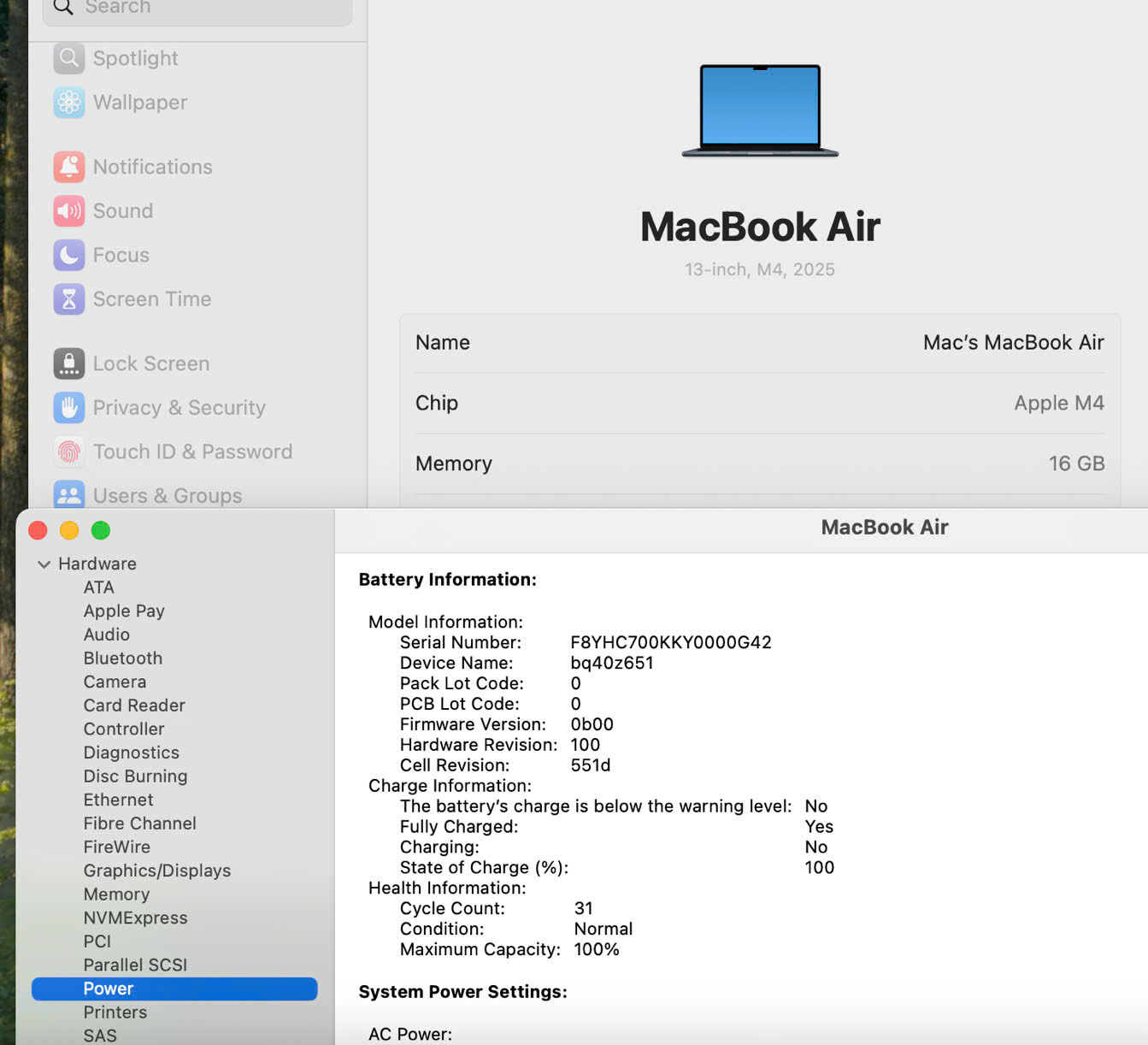Image resolution: width=1148 pixels, height=1045 pixels.
Task: Click the Touch ID fingerprint icon
Action: click(69, 452)
